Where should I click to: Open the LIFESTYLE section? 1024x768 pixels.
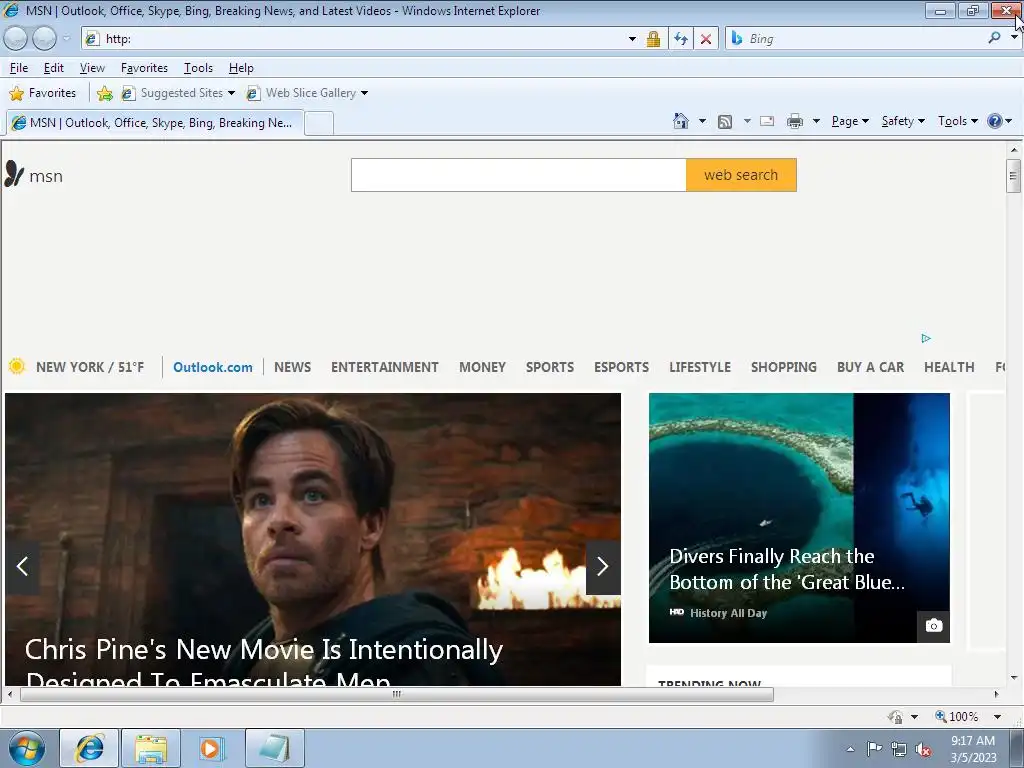699,367
